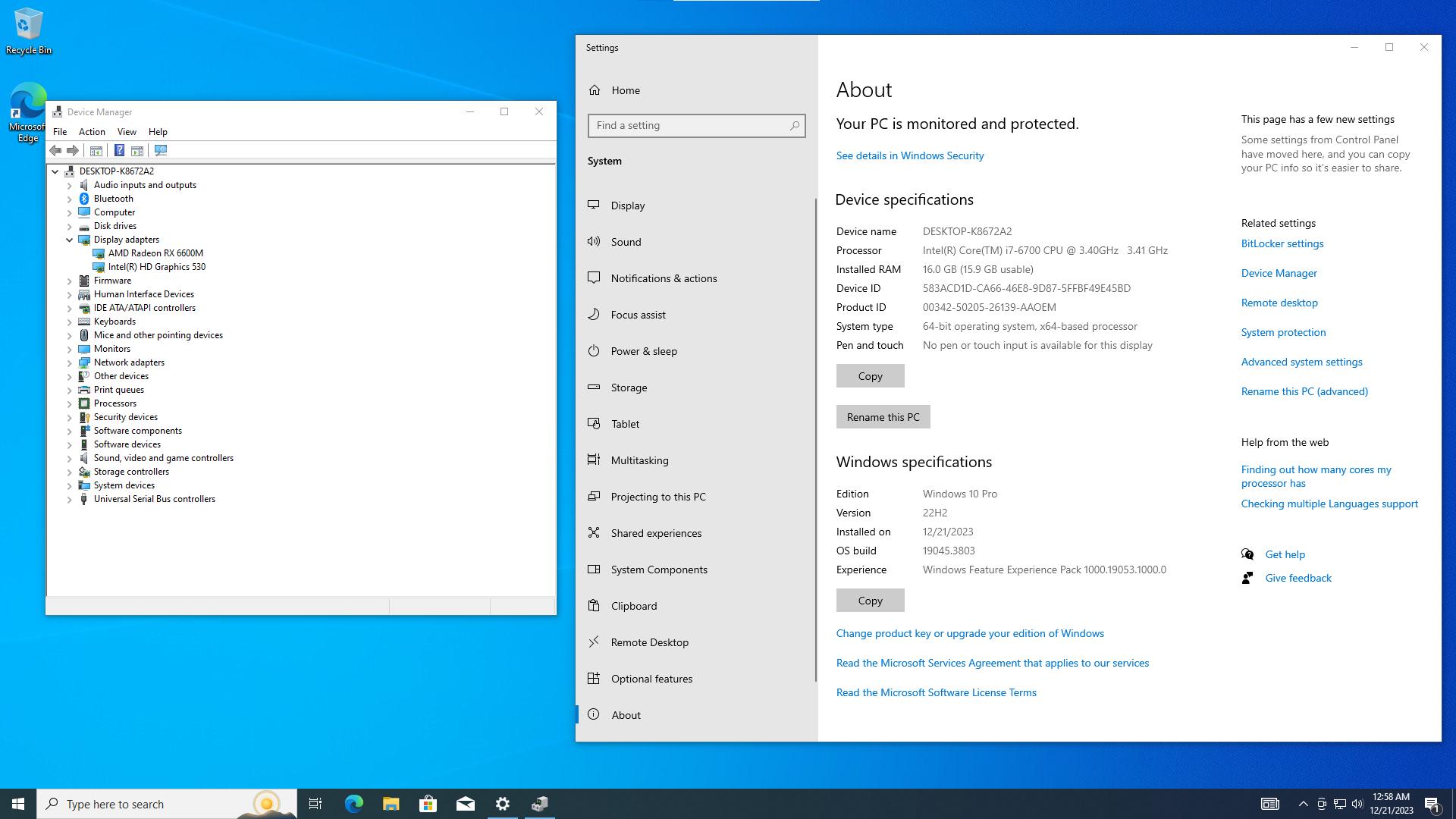Click the Rename this PC button
This screenshot has width=1456, height=819.
pos(883,417)
